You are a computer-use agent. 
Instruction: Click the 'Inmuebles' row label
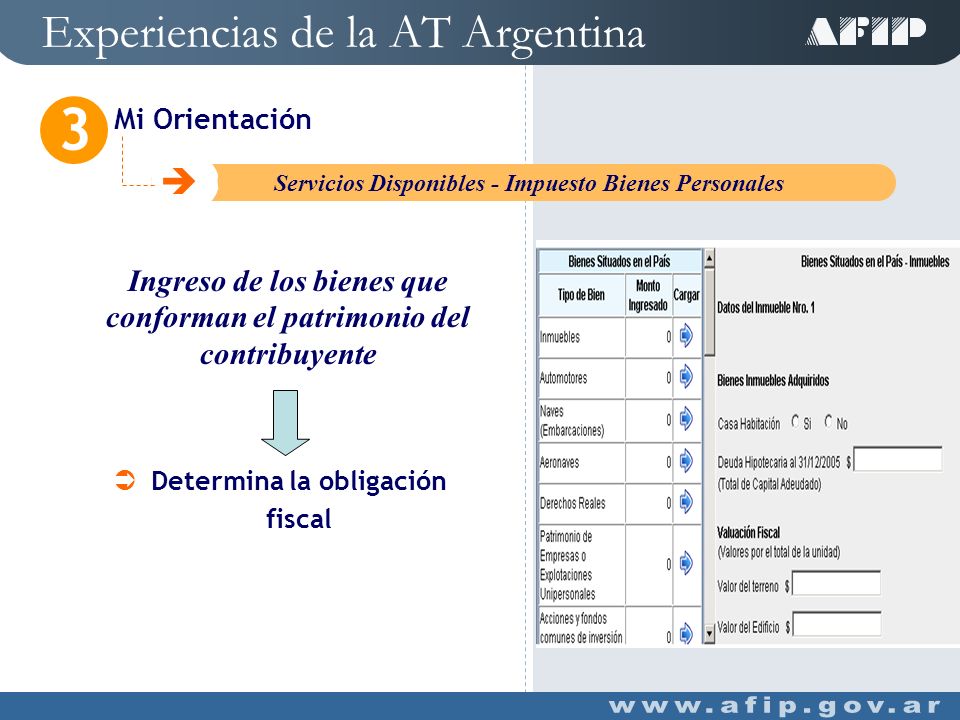(560, 337)
